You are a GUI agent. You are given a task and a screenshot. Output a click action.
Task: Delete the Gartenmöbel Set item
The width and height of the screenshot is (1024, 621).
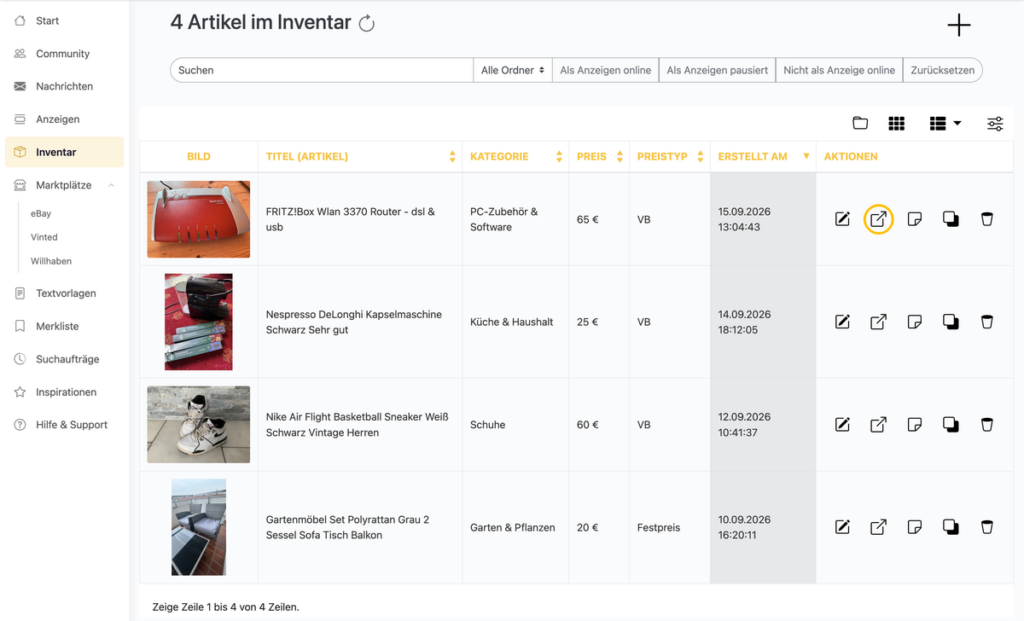(987, 527)
